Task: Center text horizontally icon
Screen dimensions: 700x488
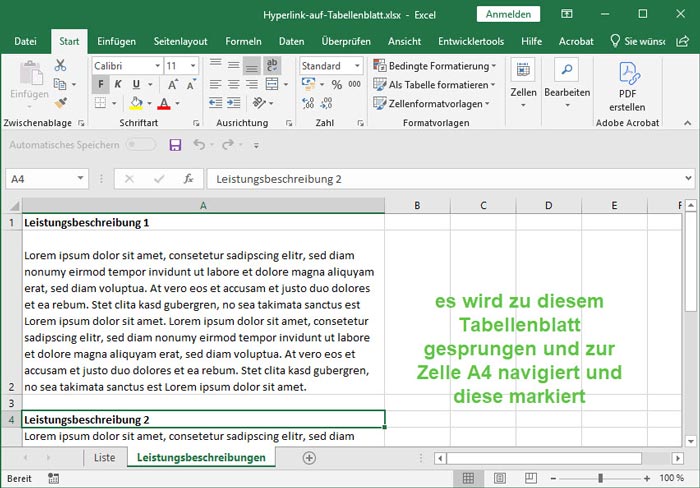Action: [233, 84]
